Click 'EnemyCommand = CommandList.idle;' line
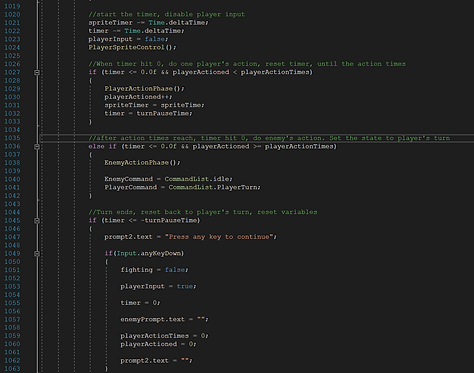The height and width of the screenshot is (373, 474). (x=169, y=179)
